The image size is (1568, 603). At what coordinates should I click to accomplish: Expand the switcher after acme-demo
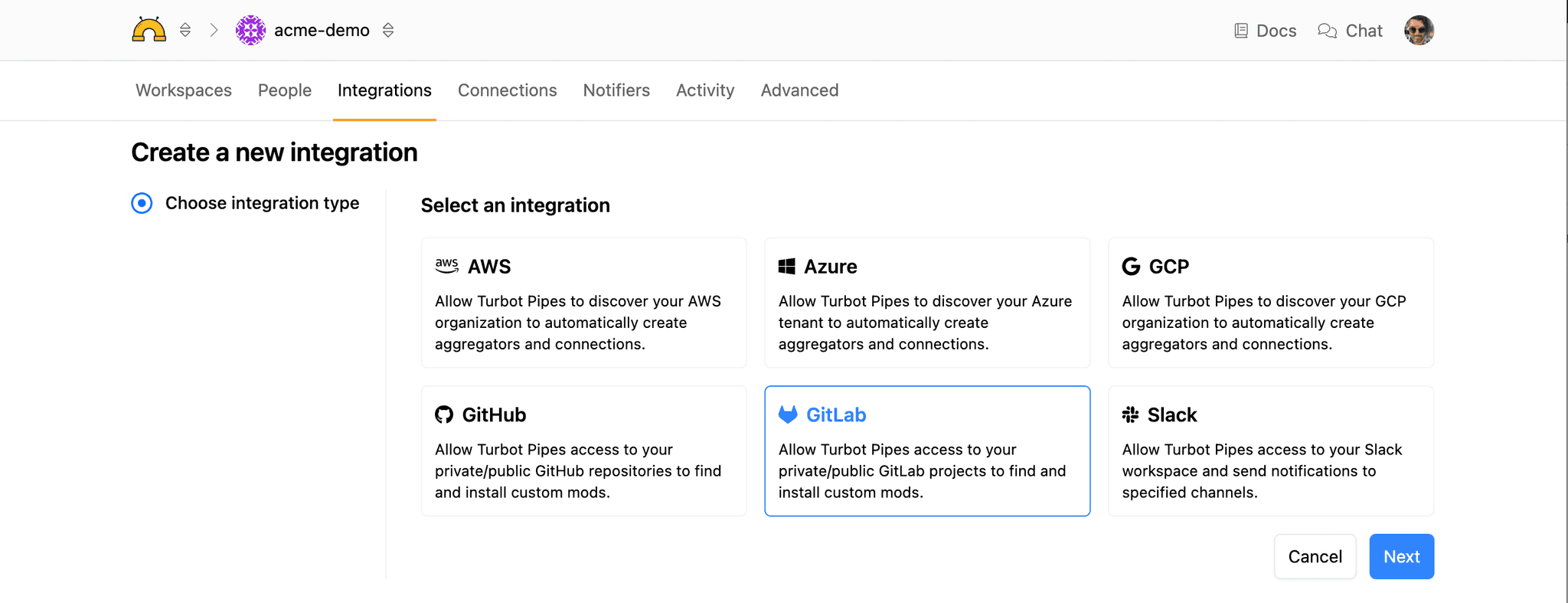[x=388, y=30]
